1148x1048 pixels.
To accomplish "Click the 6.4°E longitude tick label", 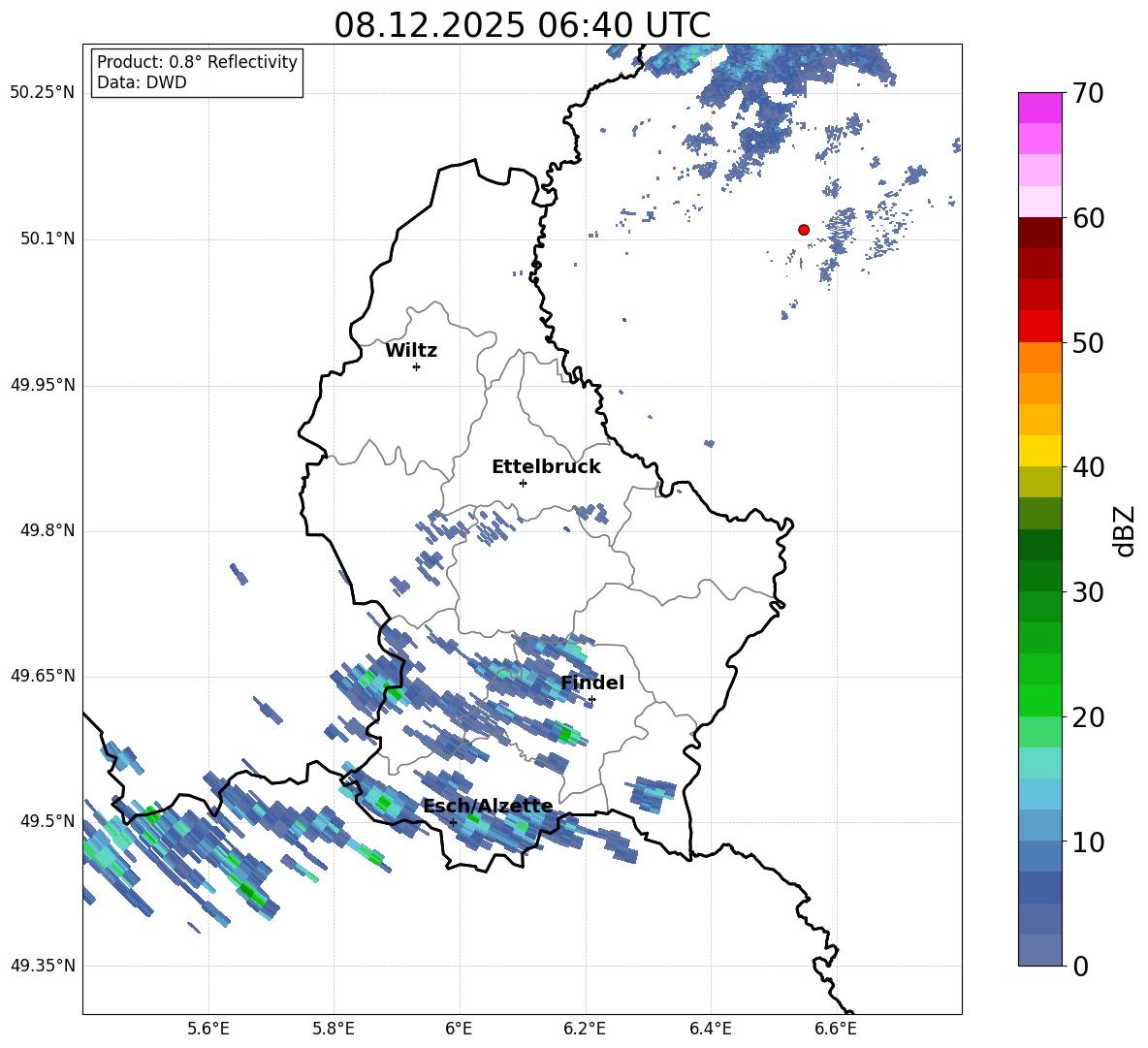I will point(711,1029).
